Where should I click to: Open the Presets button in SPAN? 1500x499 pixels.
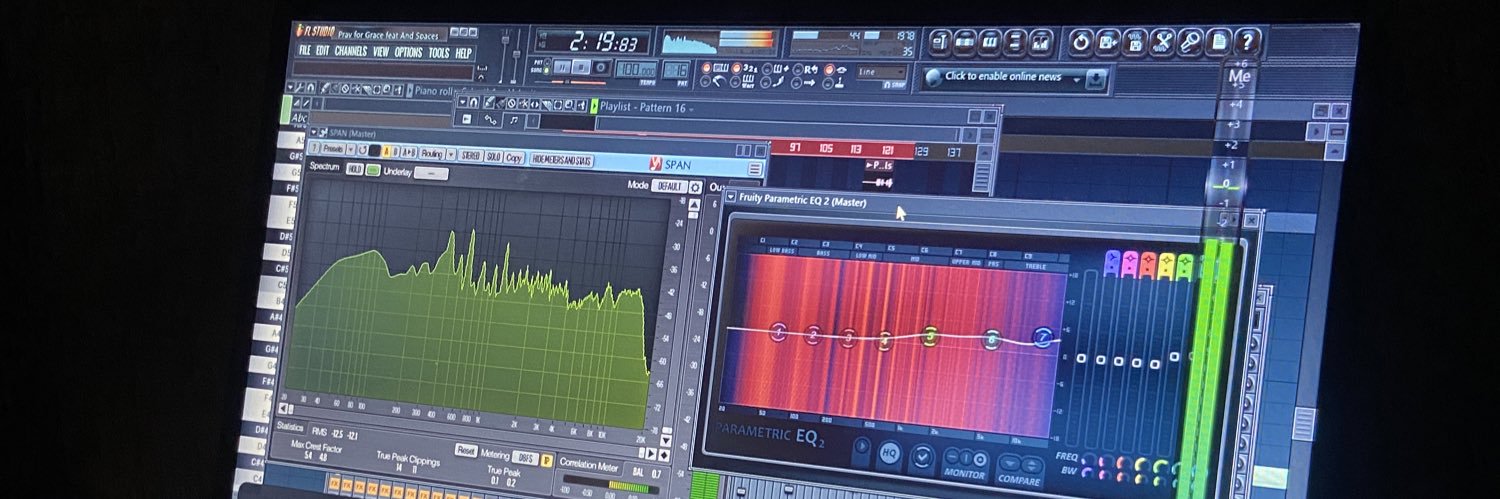click(333, 149)
